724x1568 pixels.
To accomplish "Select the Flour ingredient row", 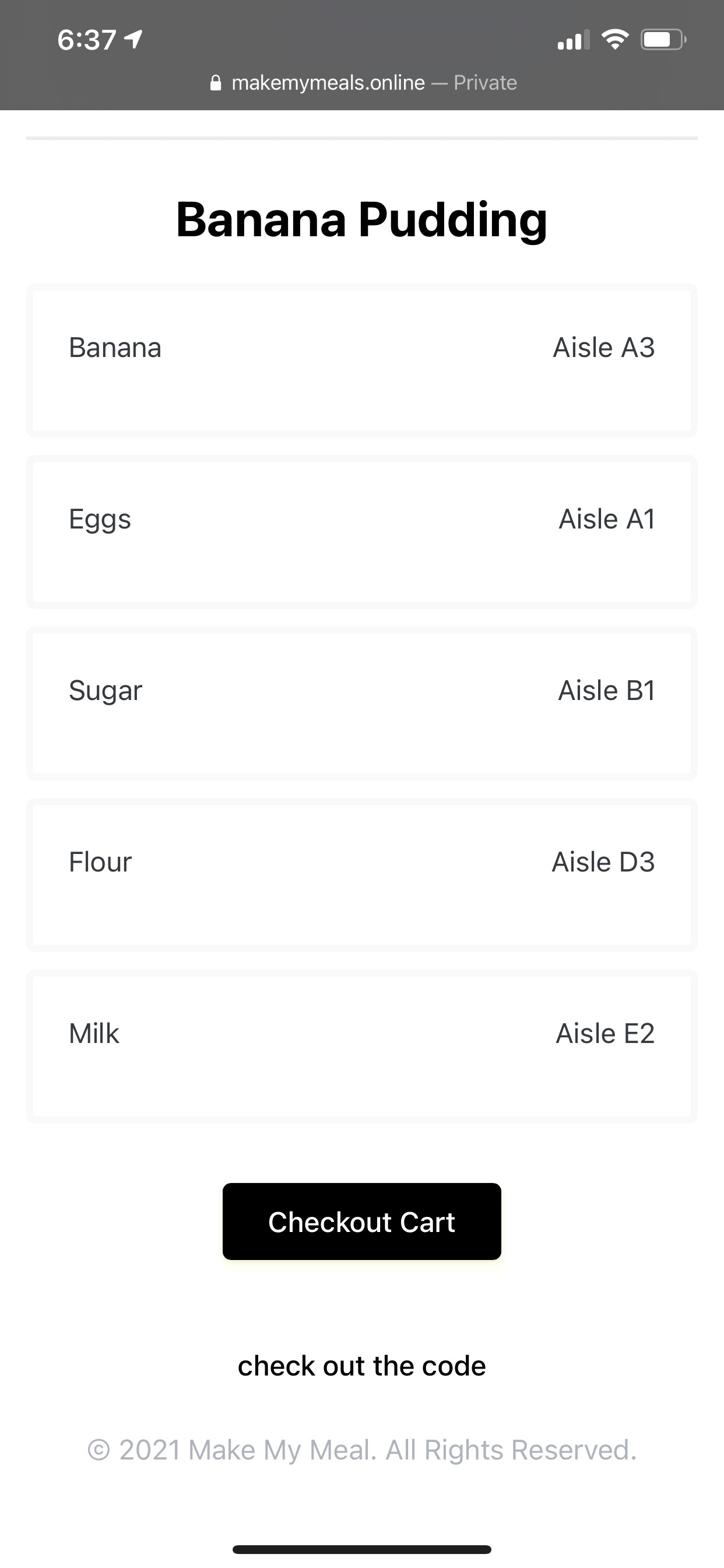I will coord(361,876).
